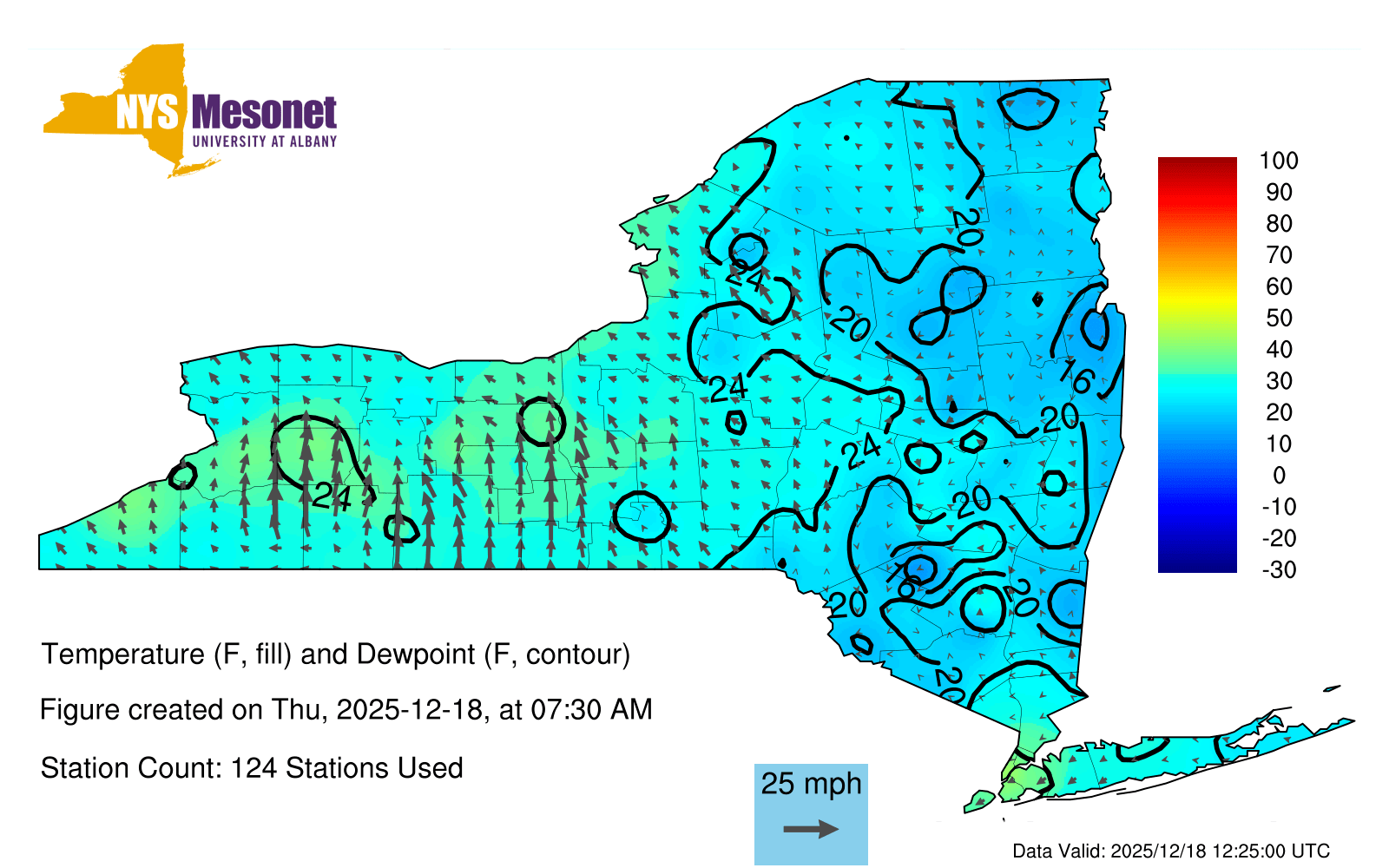Click the dark blue bottom of the color bar
Viewport: 1389px width, 868px height.
tap(1196, 562)
